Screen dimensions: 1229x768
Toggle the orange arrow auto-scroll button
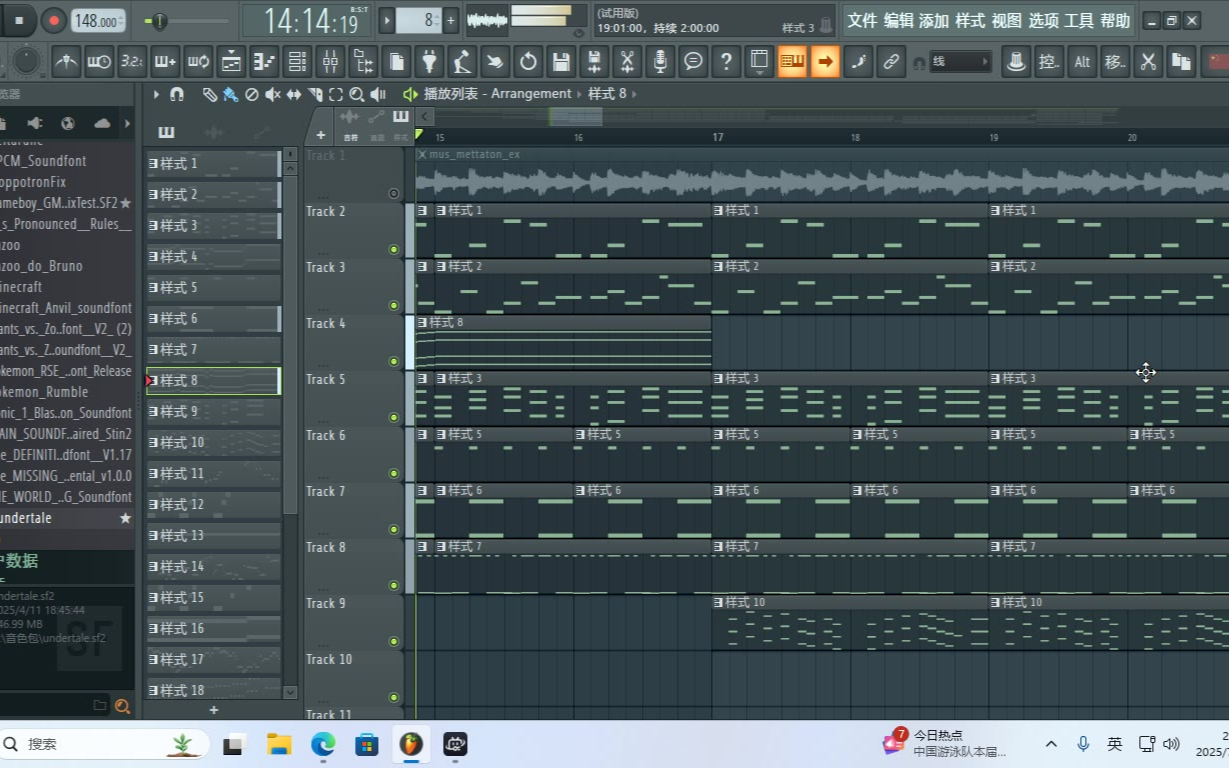825,62
